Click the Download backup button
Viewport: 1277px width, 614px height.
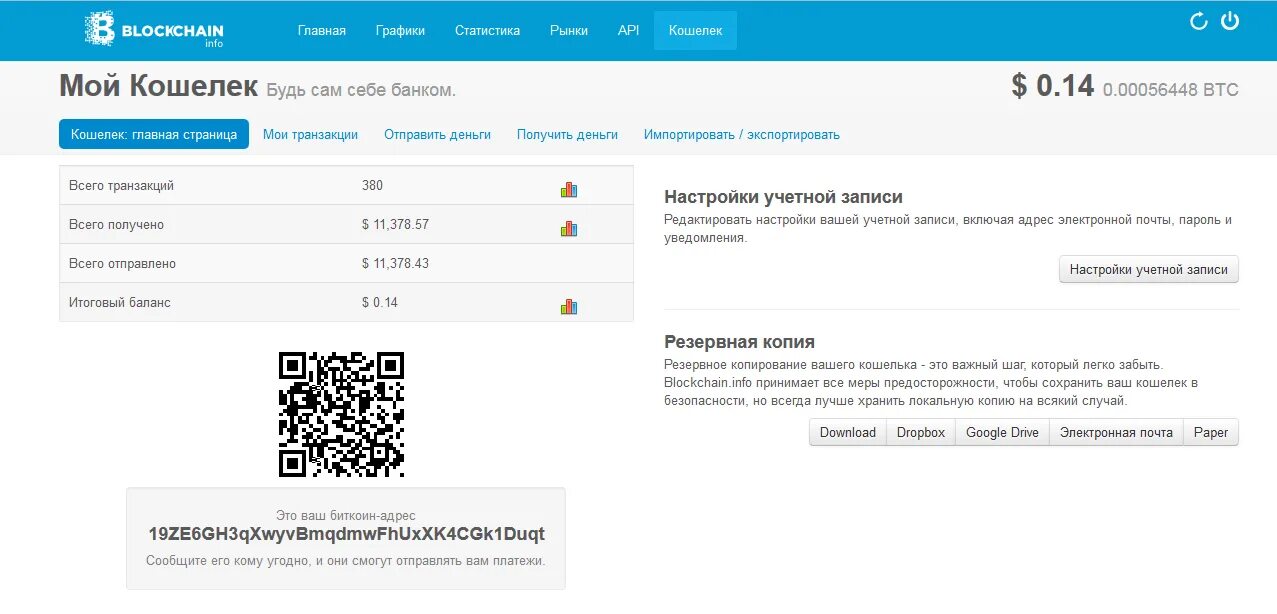click(x=848, y=432)
